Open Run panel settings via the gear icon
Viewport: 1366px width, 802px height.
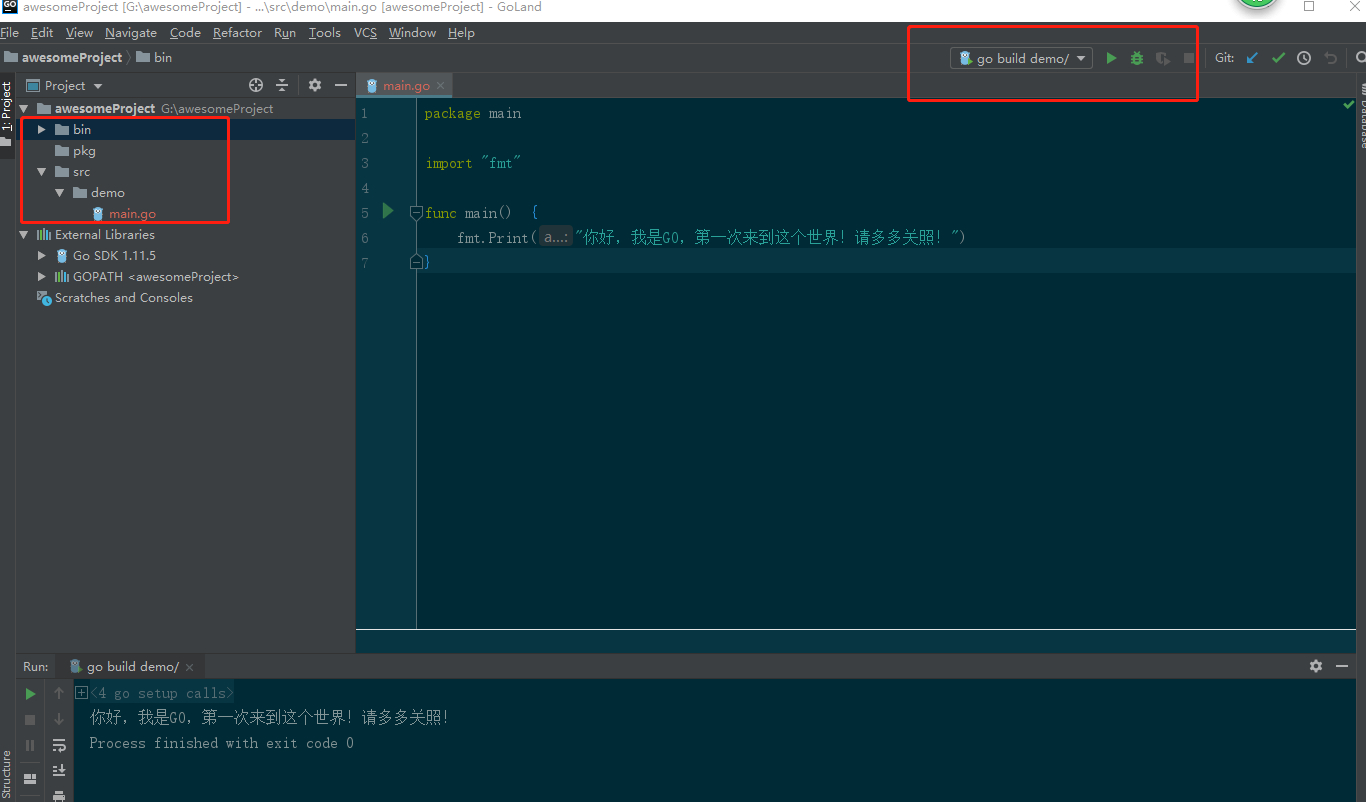[x=1316, y=666]
